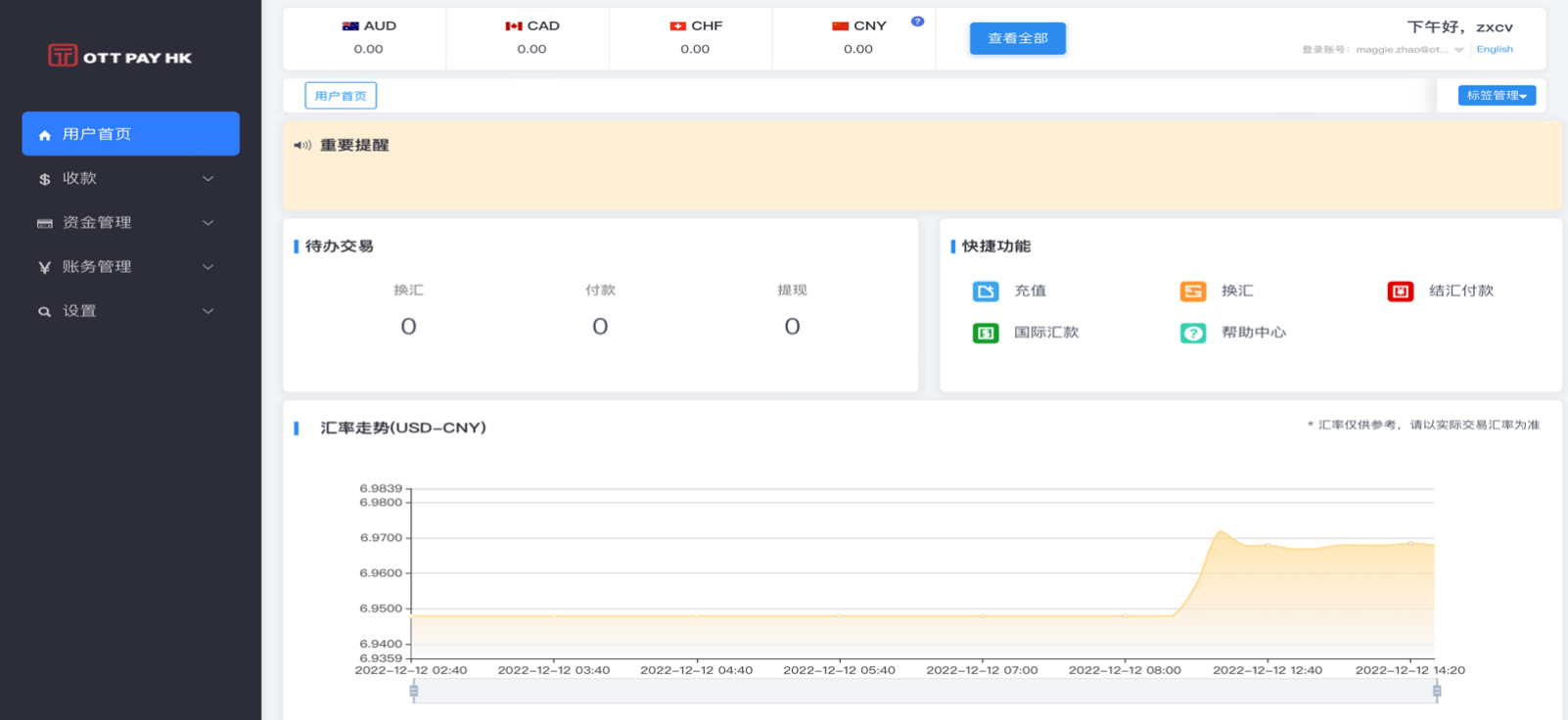Click the blue 充值 shortcut icon
The height and width of the screenshot is (720, 1568).
pos(986,292)
